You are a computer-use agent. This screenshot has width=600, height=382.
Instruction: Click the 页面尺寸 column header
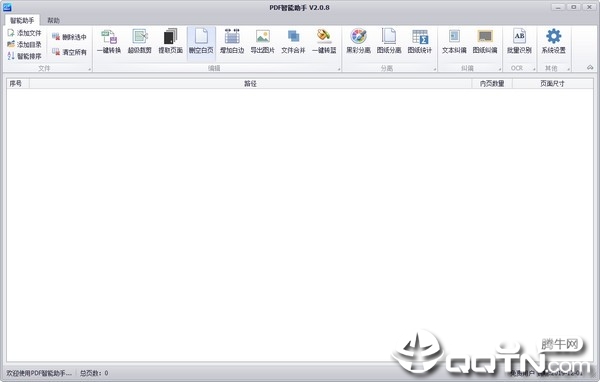coord(553,83)
